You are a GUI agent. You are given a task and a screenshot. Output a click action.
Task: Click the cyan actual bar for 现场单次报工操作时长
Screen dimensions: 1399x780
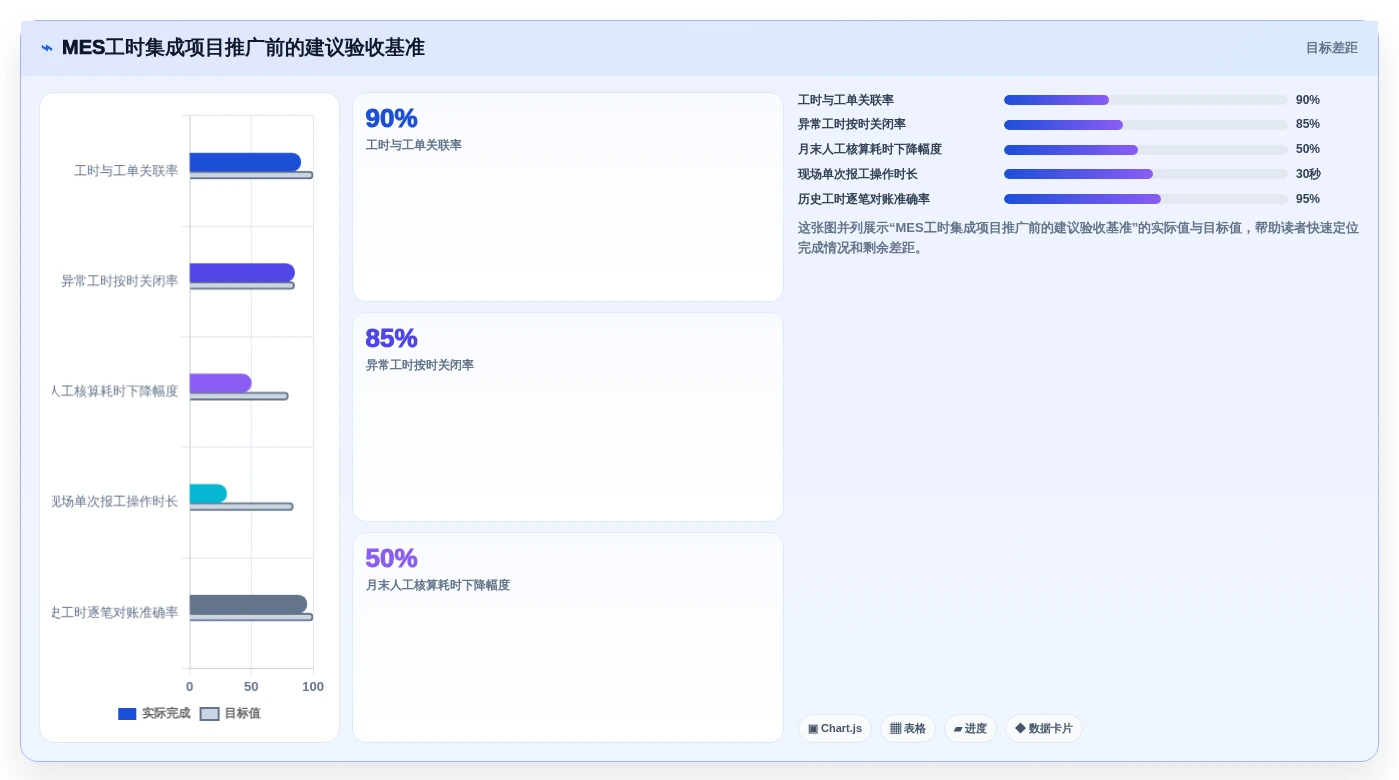208,494
